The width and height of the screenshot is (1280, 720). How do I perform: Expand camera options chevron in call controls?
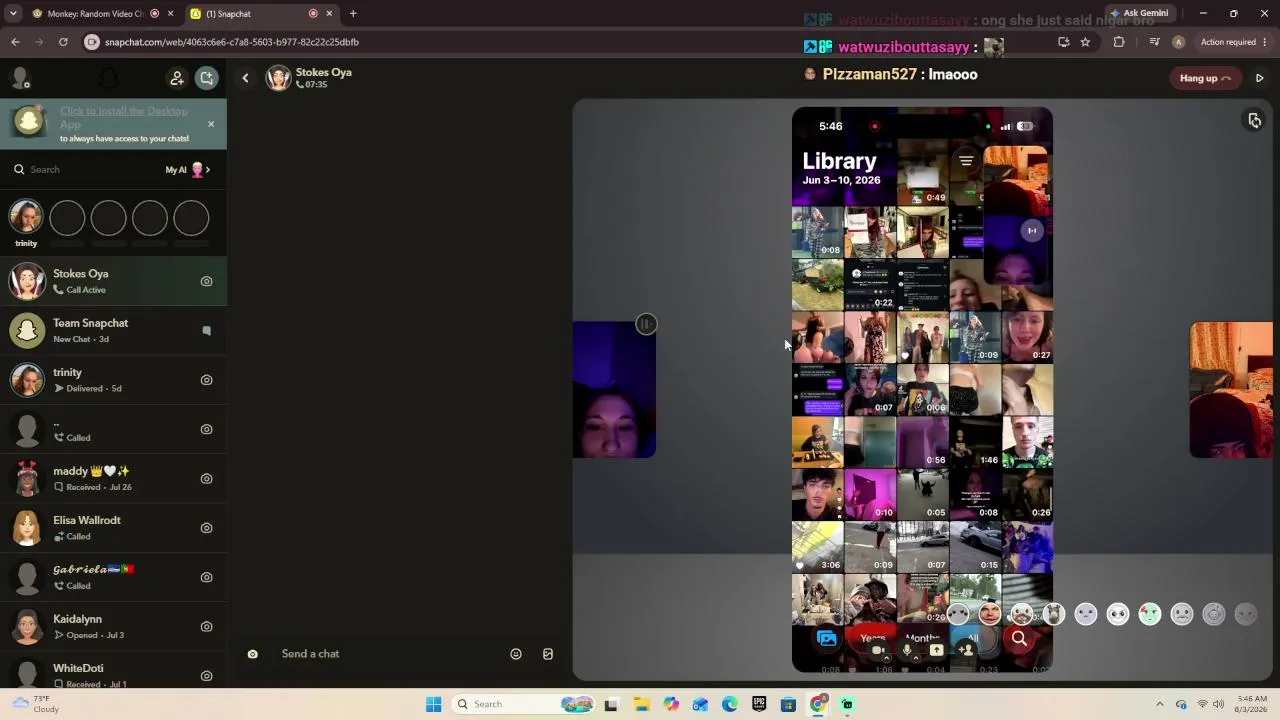click(886, 658)
